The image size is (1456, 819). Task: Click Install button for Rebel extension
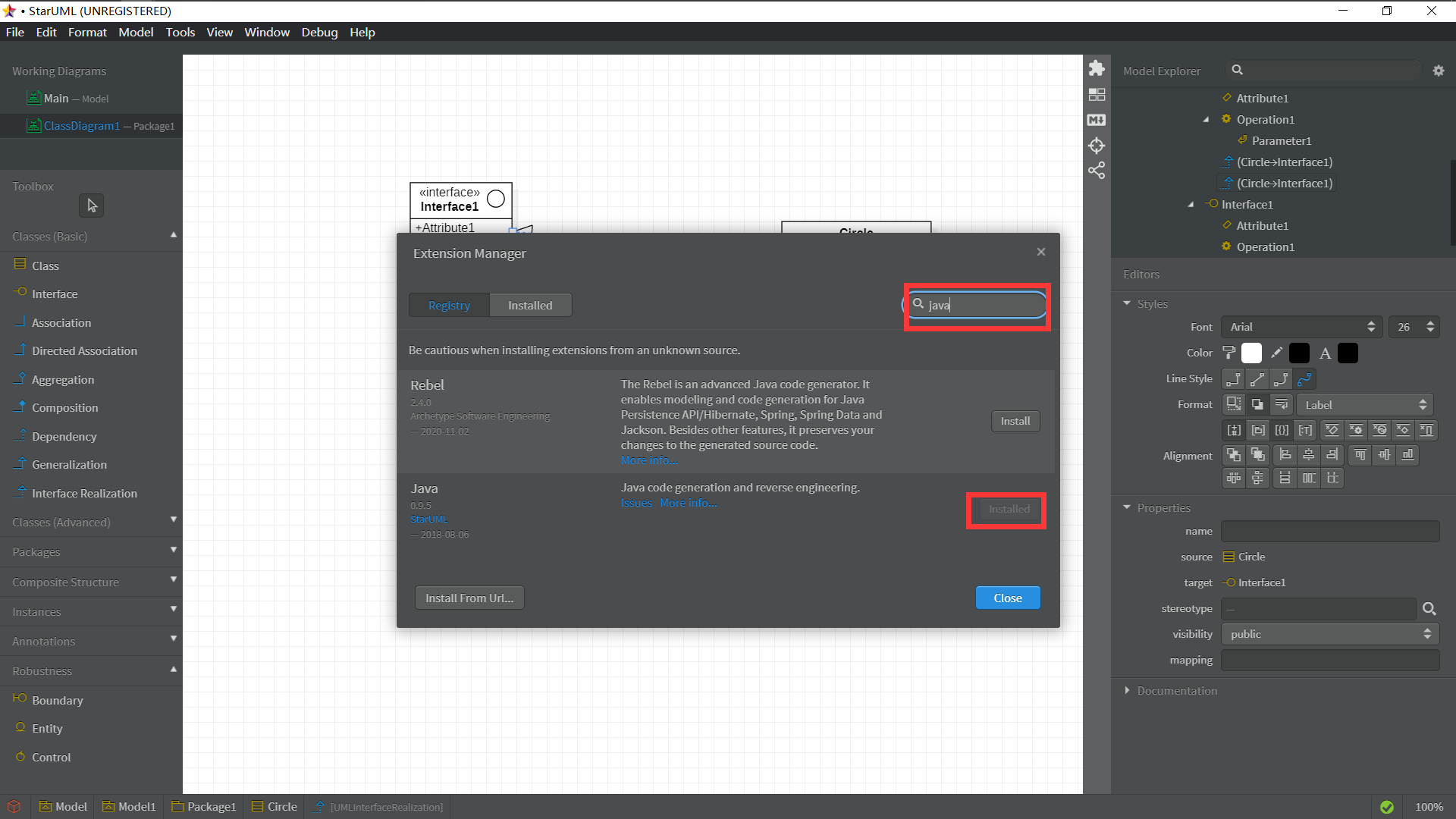1015,420
